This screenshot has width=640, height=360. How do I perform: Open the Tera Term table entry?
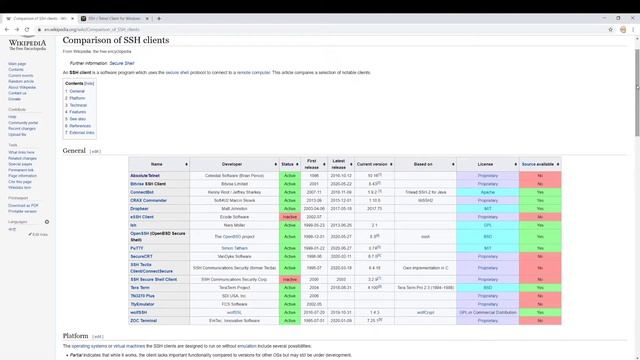(140, 288)
